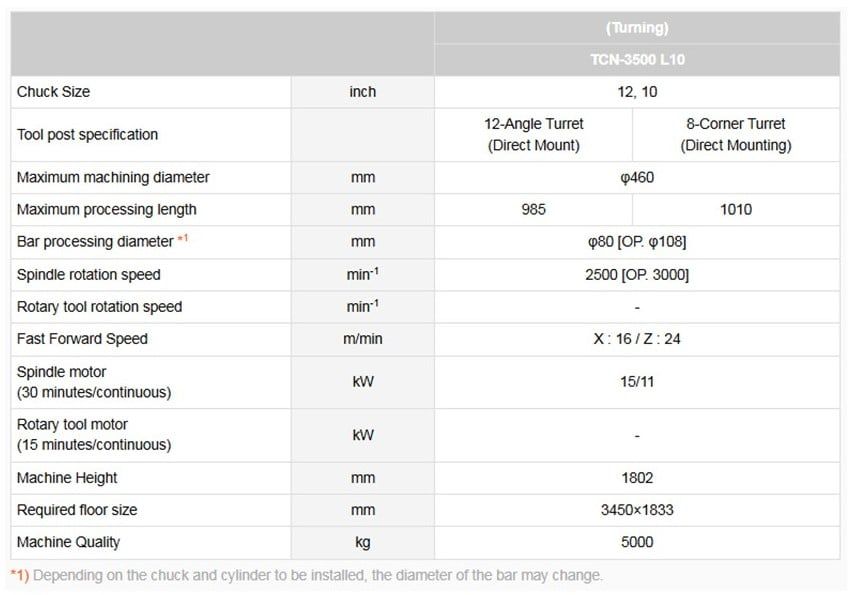Click the 1802 machine height value

tap(637, 478)
